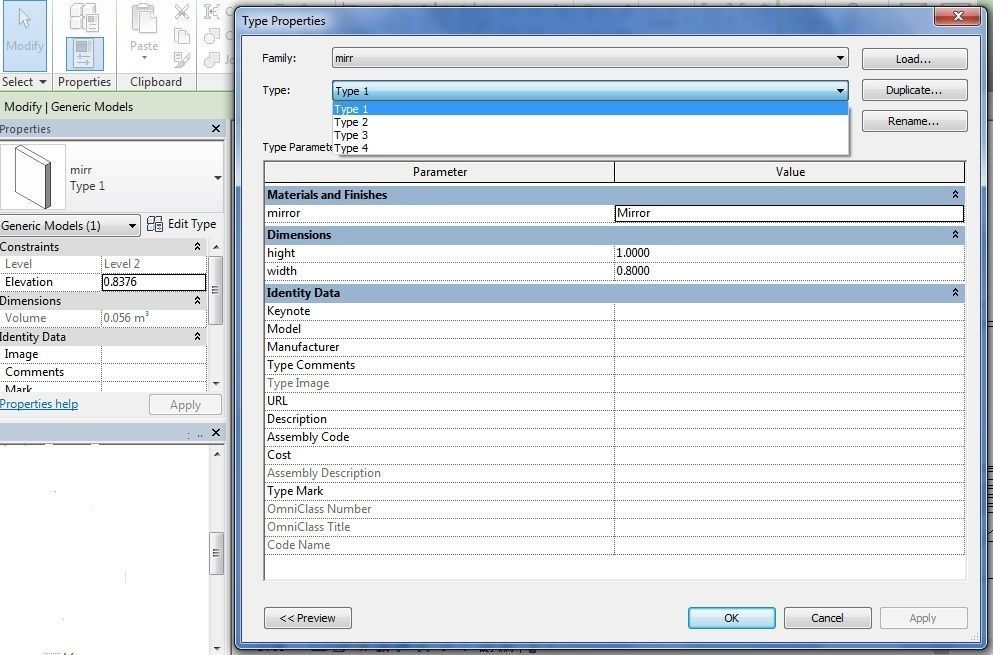Click the << Preview button
Image resolution: width=993 pixels, height=655 pixels.
point(308,618)
